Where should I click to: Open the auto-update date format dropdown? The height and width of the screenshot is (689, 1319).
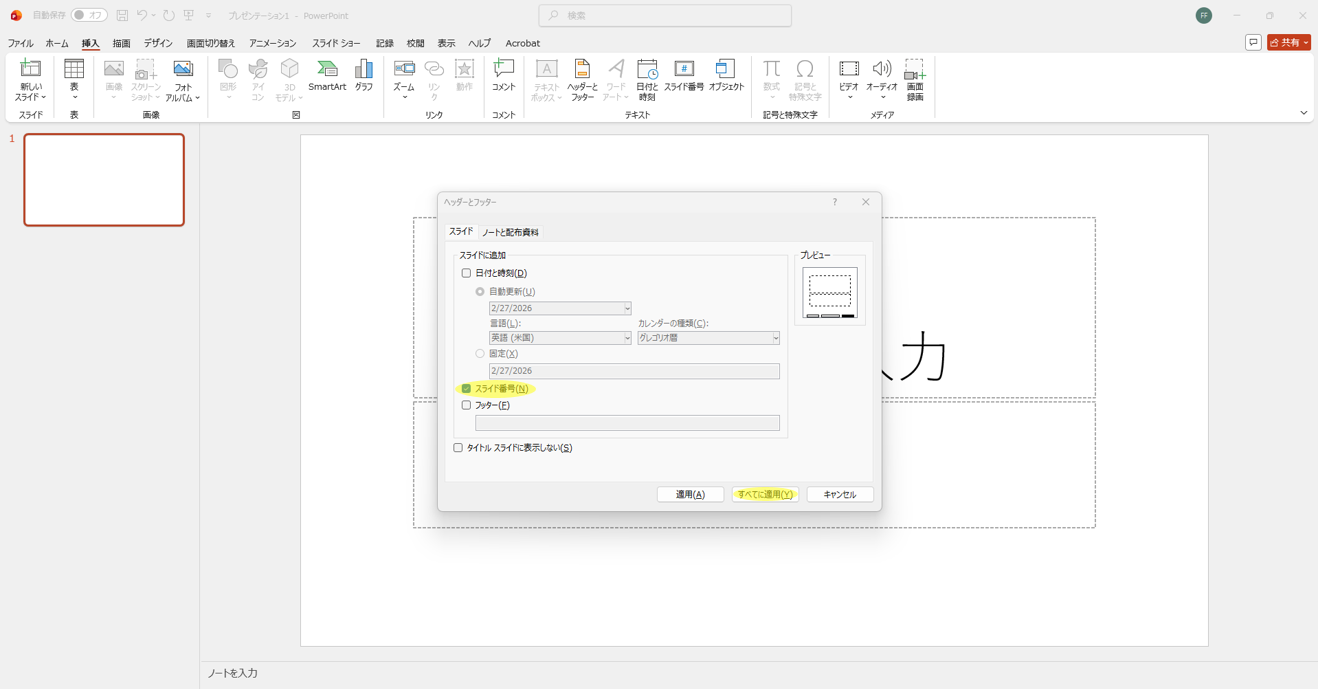[x=627, y=309]
